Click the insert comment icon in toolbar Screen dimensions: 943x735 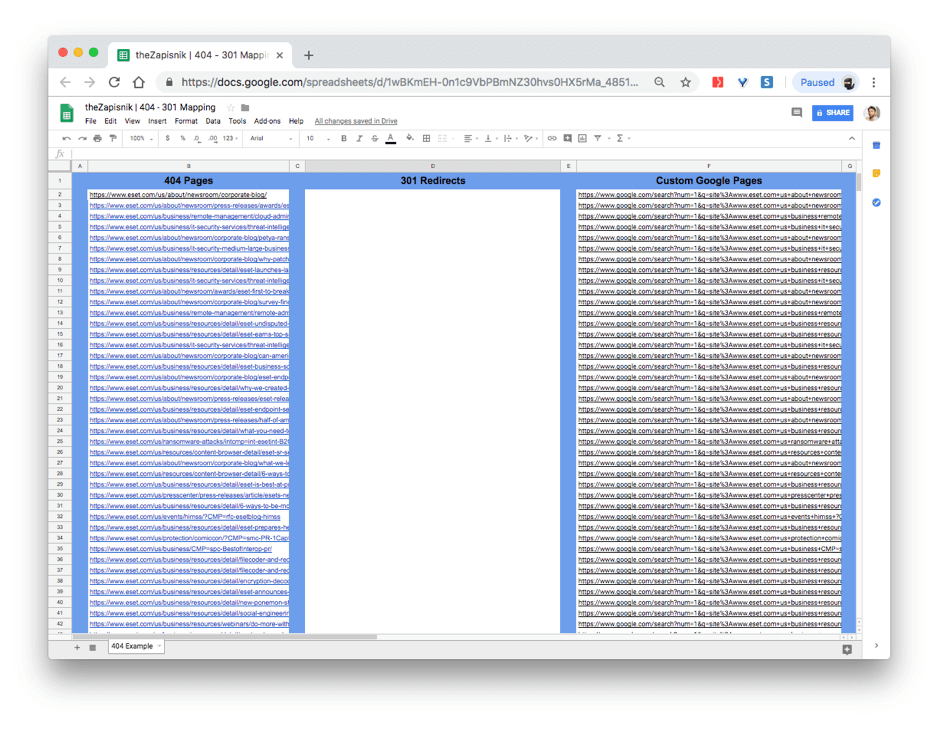pyautogui.click(x=567, y=138)
